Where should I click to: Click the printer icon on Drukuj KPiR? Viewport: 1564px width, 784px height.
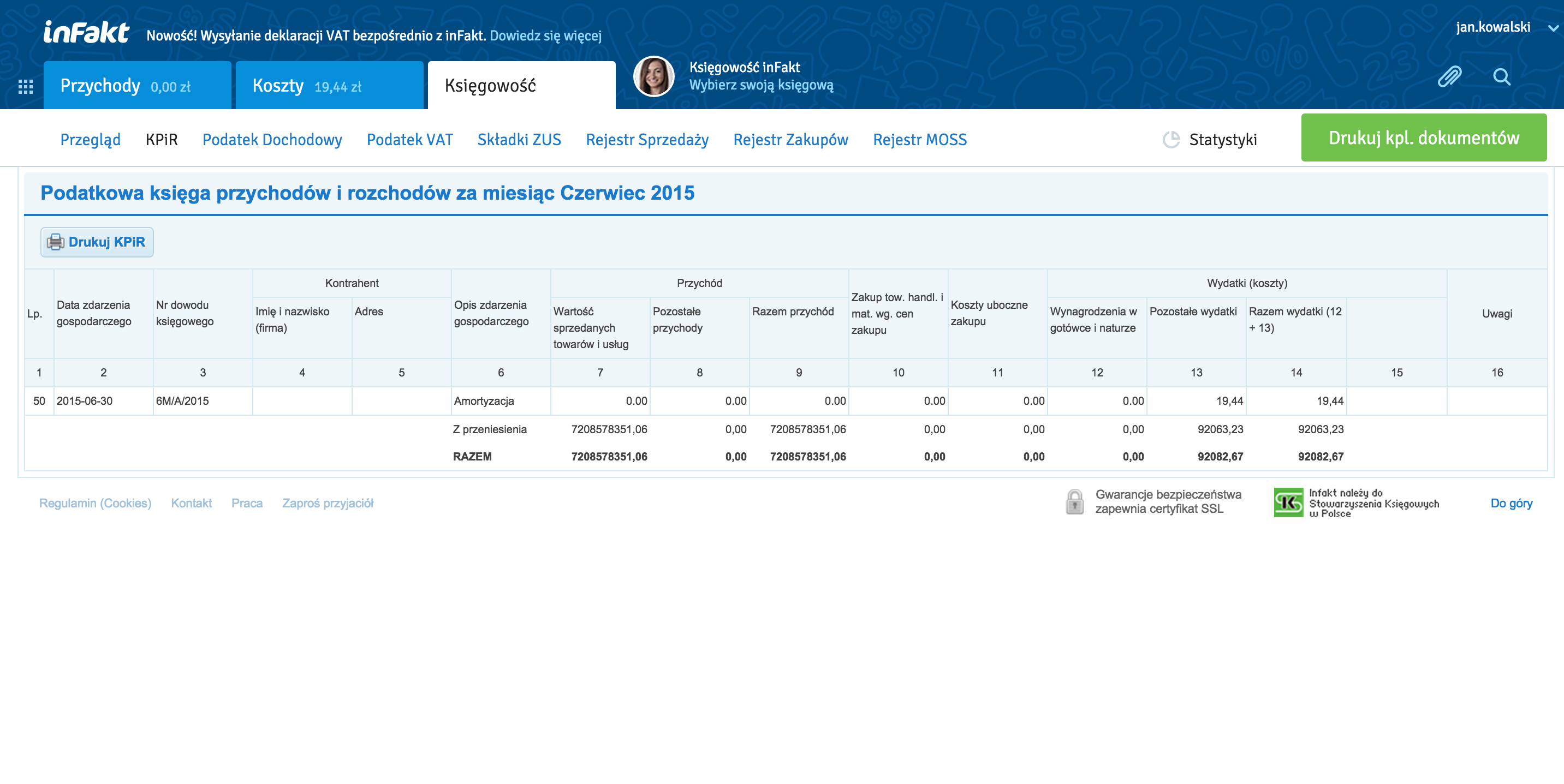(55, 242)
